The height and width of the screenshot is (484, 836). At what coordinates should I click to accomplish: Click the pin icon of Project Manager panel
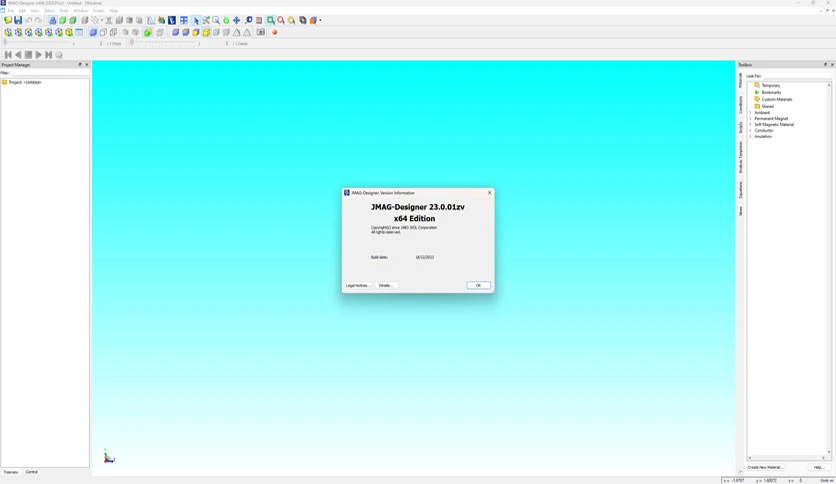80,64
